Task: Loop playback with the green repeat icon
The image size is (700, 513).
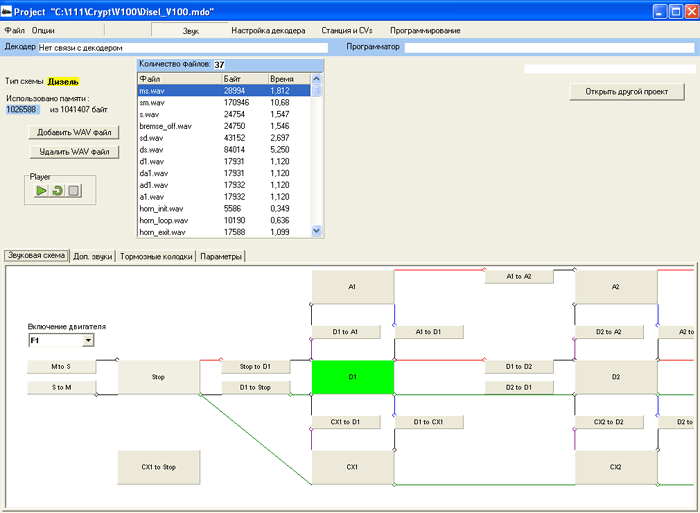Action: pyautogui.click(x=57, y=191)
